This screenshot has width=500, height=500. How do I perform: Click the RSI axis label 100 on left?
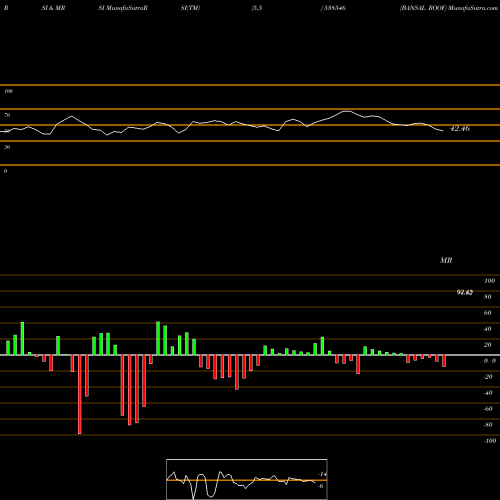coord(8,91)
